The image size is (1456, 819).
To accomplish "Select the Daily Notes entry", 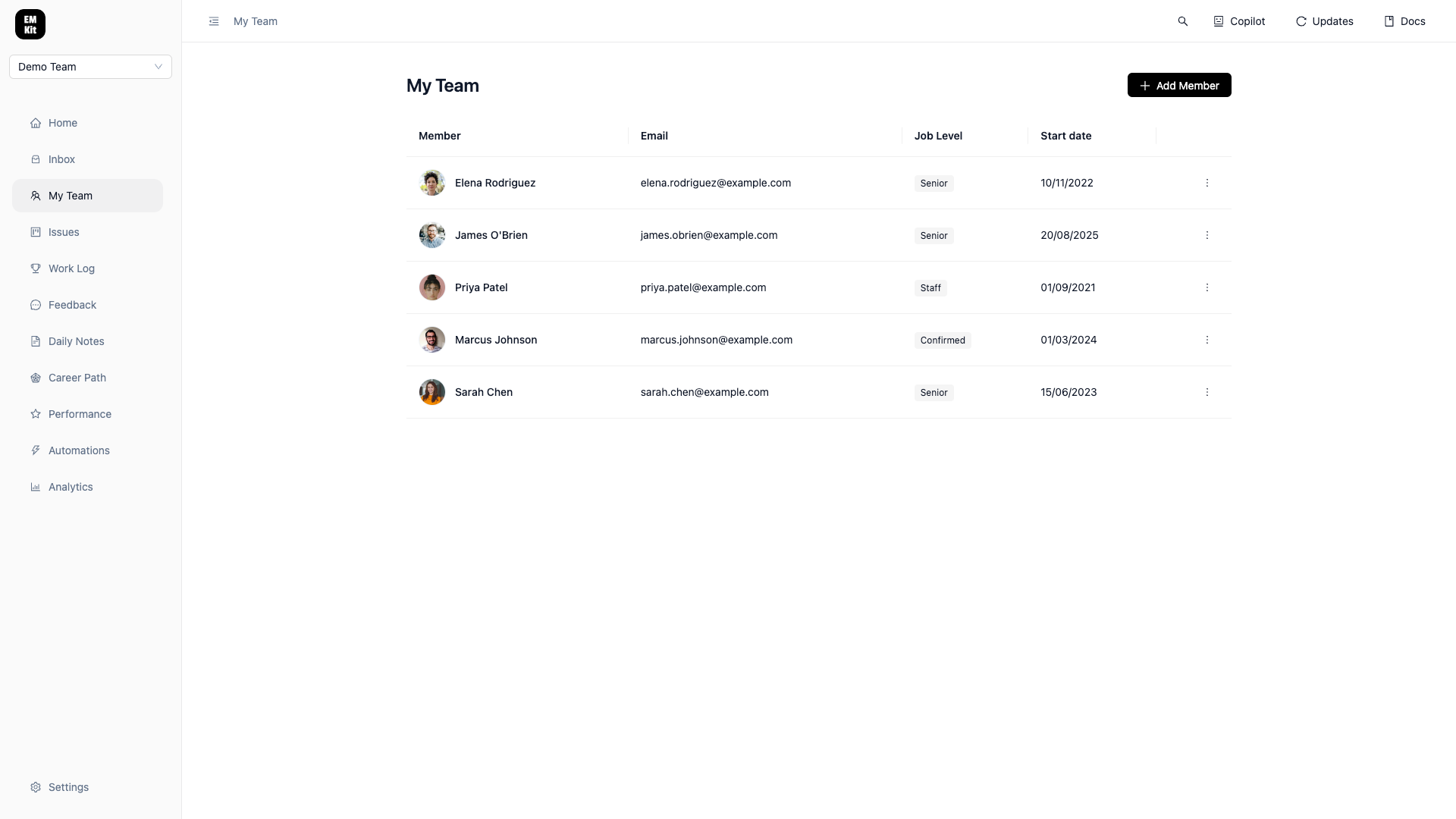I will 75,341.
